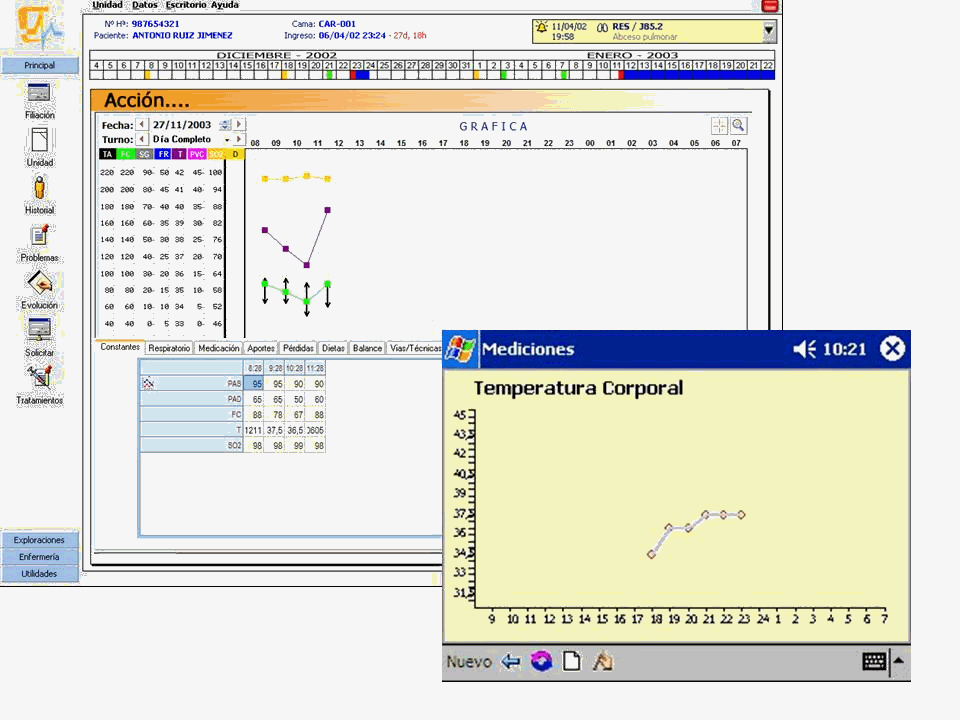960x720 pixels.
Task: Toggle the TA series legend button
Action: click(108, 154)
